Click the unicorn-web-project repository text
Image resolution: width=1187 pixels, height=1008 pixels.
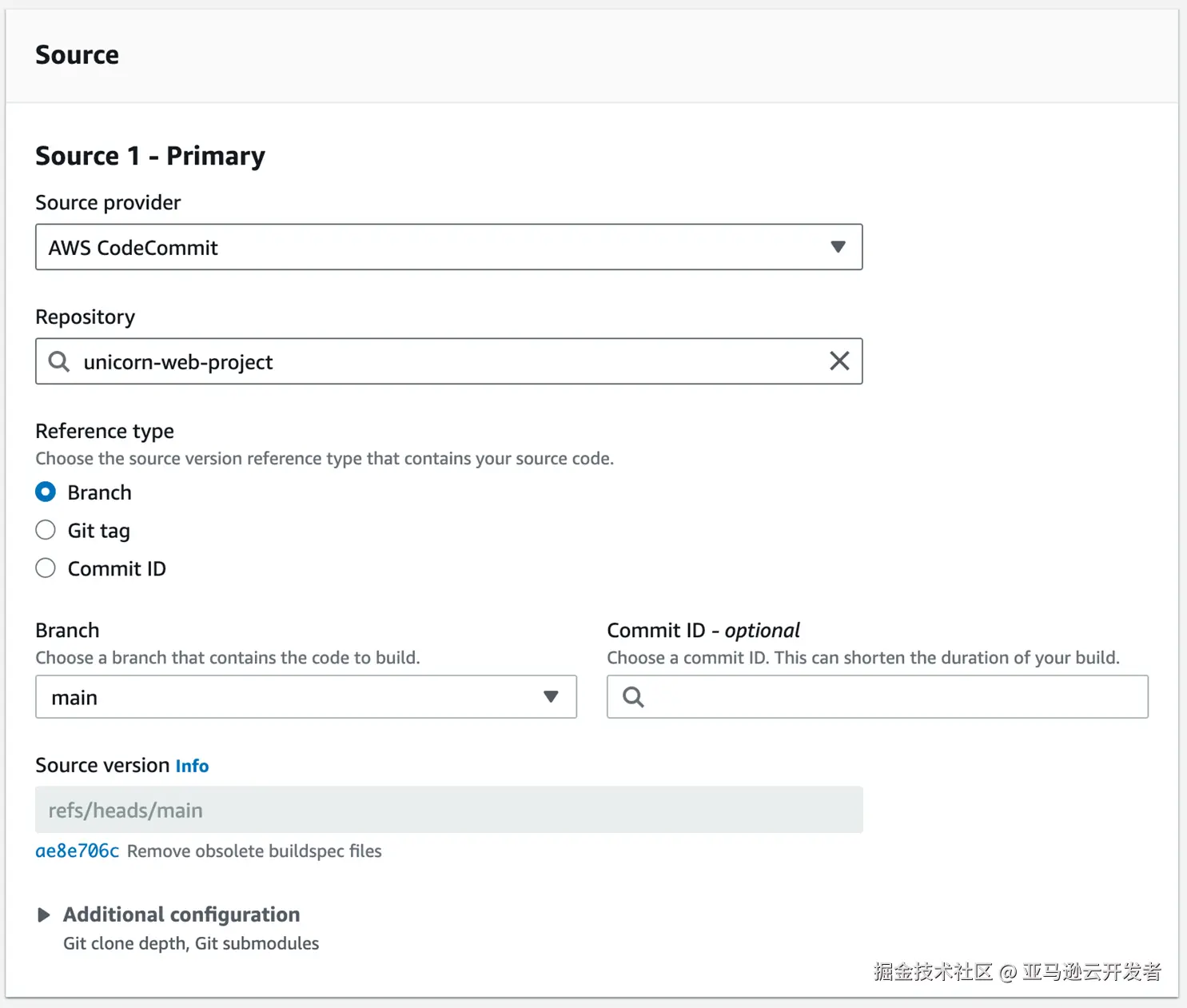coord(178,362)
